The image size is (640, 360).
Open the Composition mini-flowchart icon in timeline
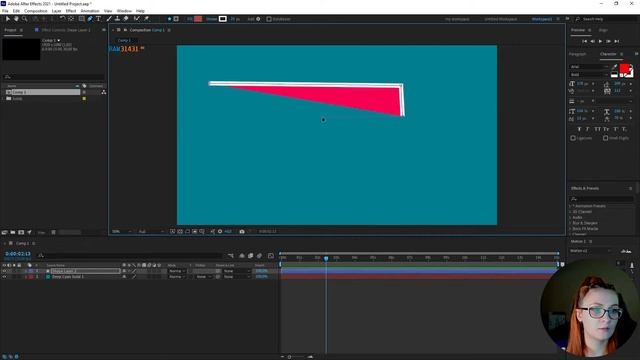coord(231,256)
